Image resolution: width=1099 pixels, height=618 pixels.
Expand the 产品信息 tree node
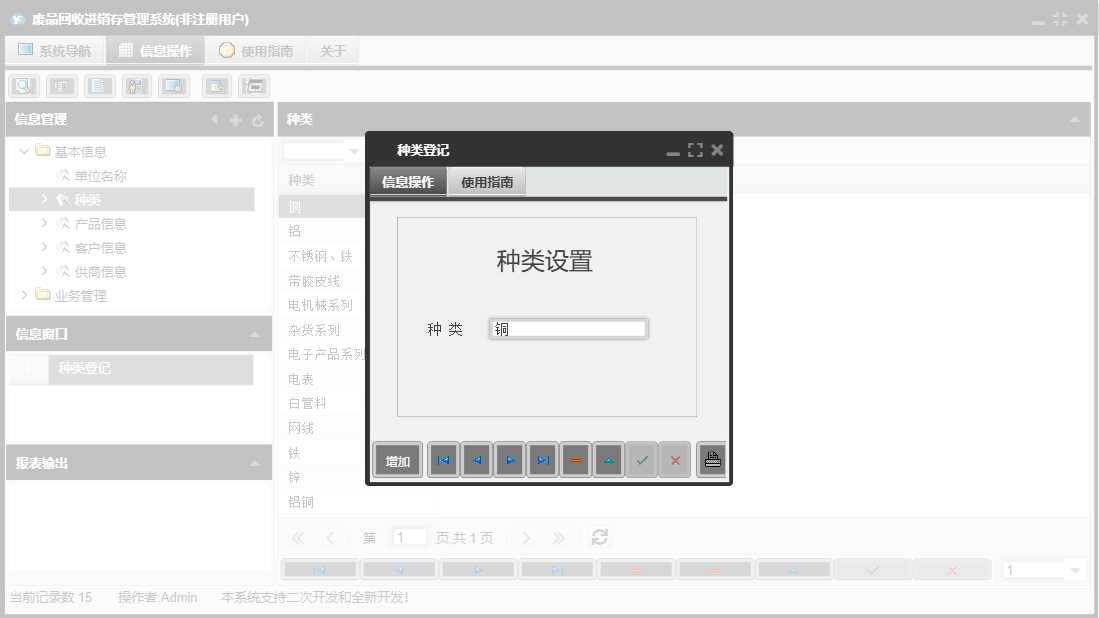pos(43,223)
